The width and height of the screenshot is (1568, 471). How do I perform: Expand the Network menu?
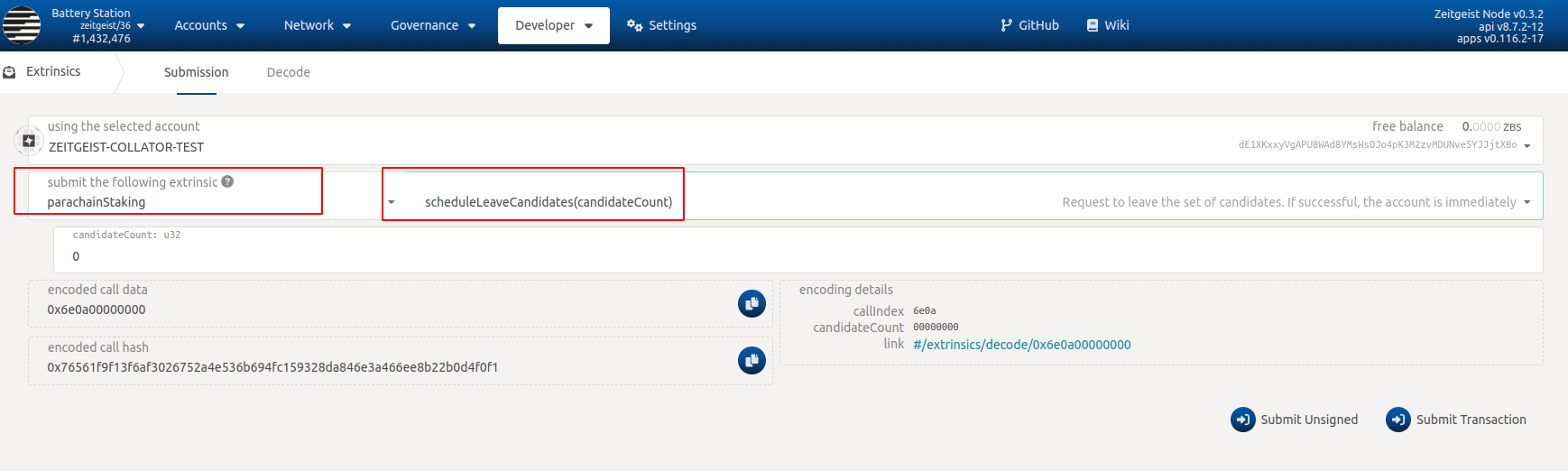tap(317, 25)
